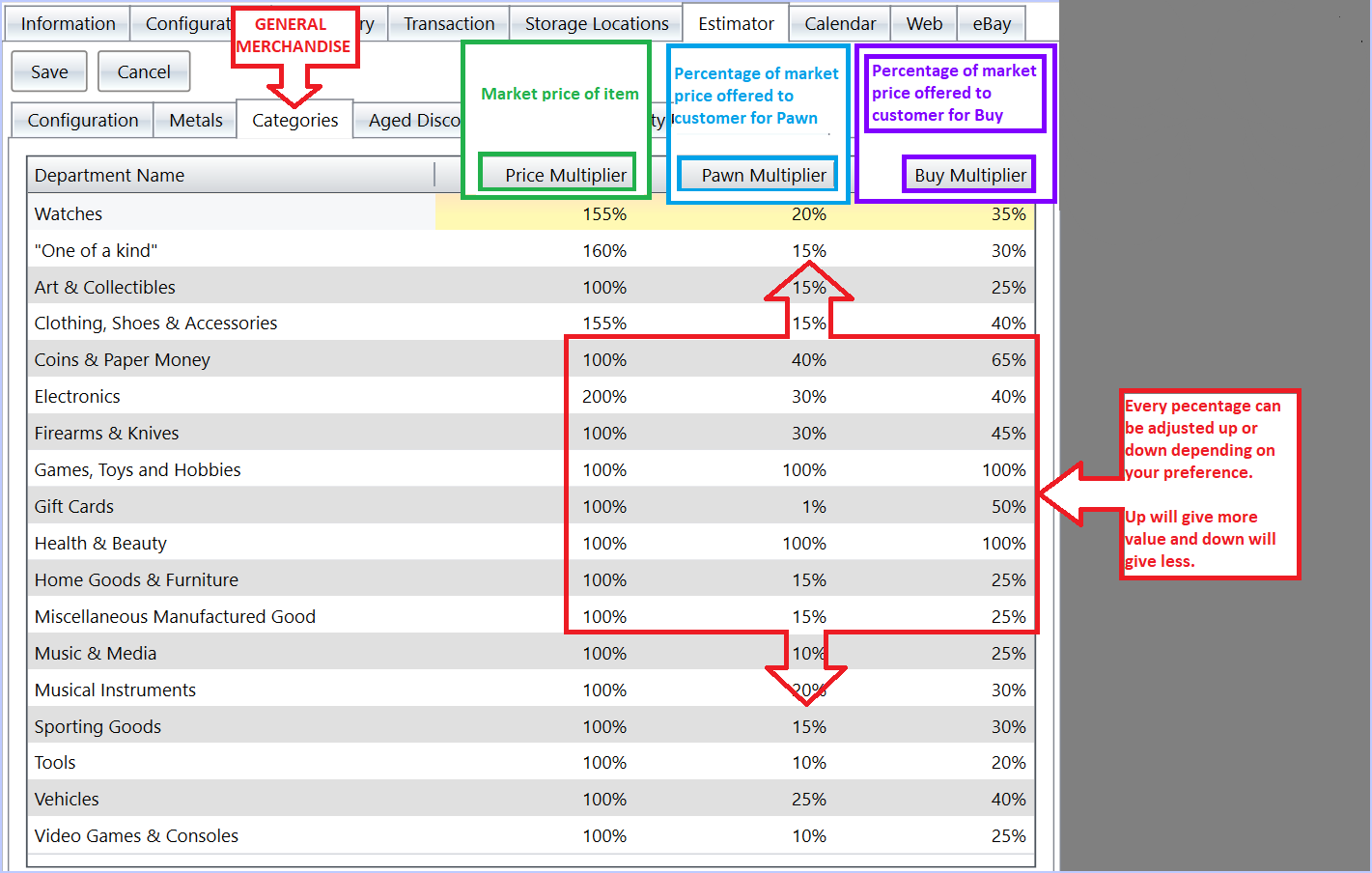The image size is (1372, 873).
Task: Edit Coins & Paper Money pawn 40%
Action: (809, 359)
